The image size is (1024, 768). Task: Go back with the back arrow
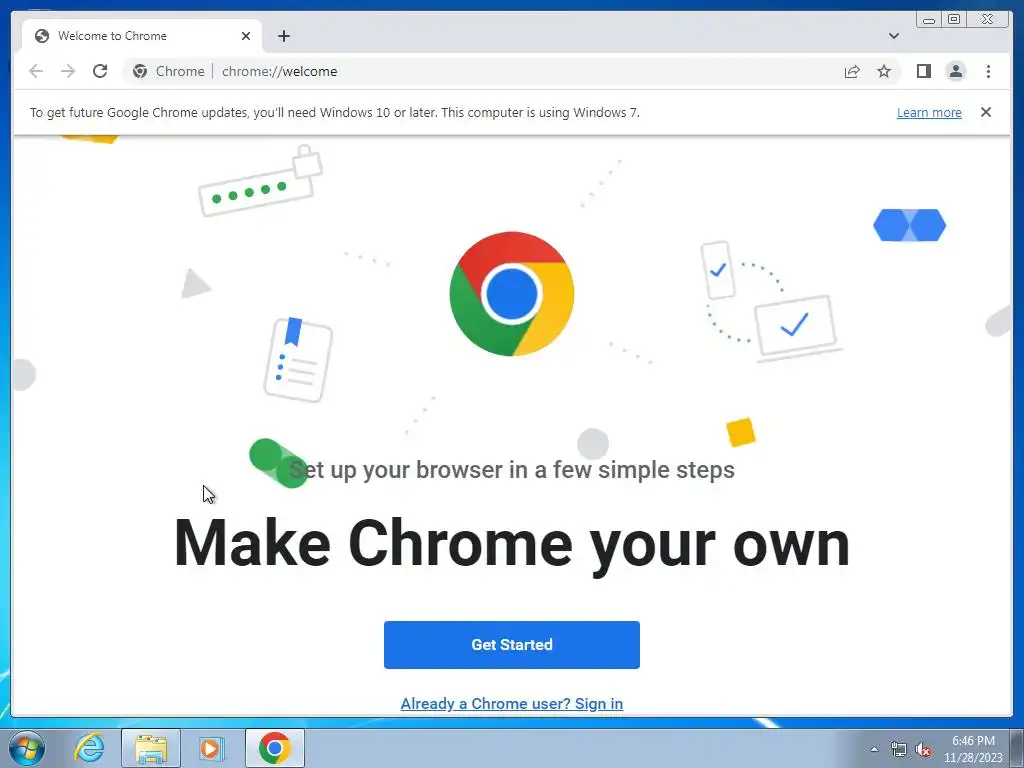[36, 71]
